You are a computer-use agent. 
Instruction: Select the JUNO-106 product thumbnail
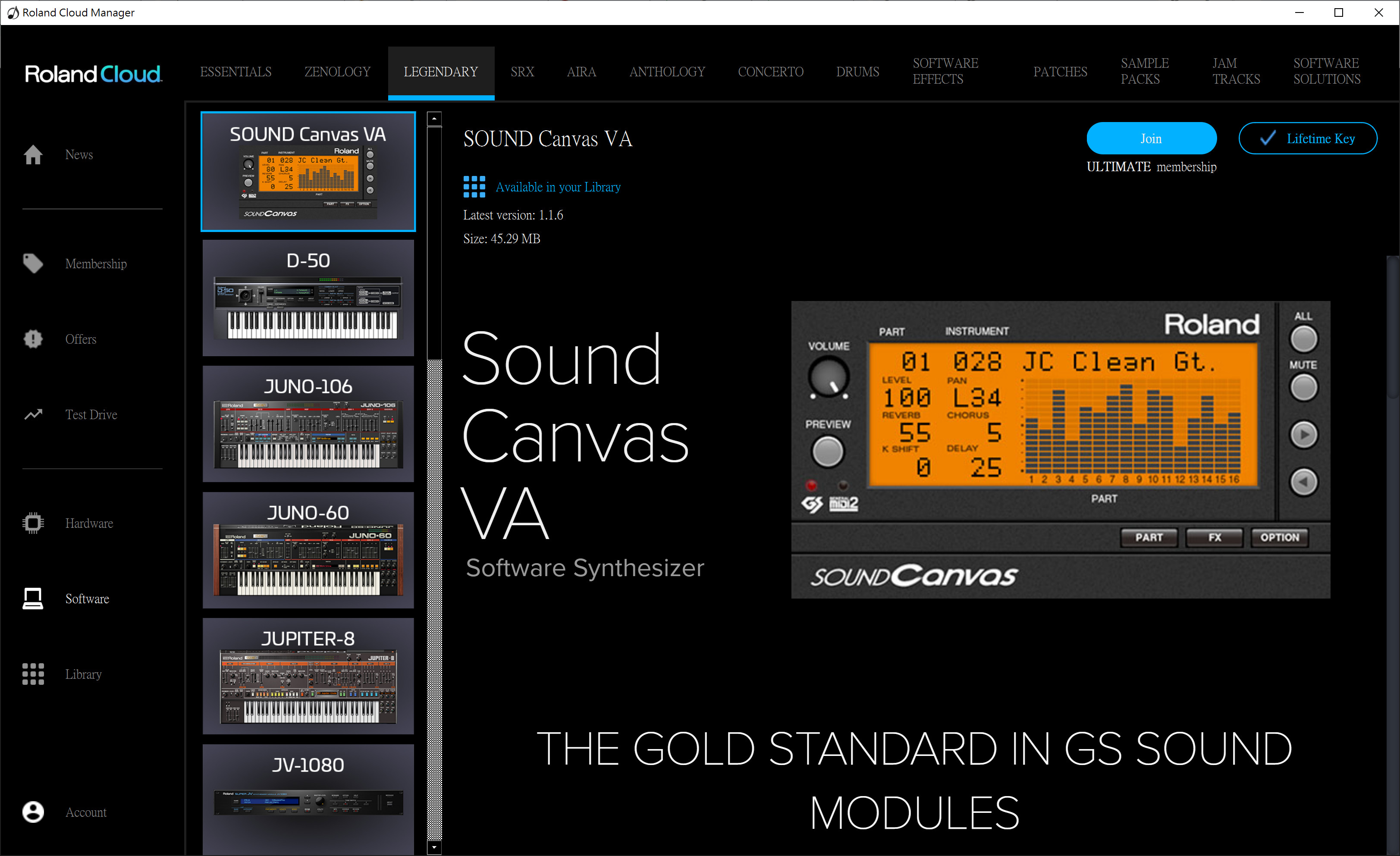pos(308,424)
